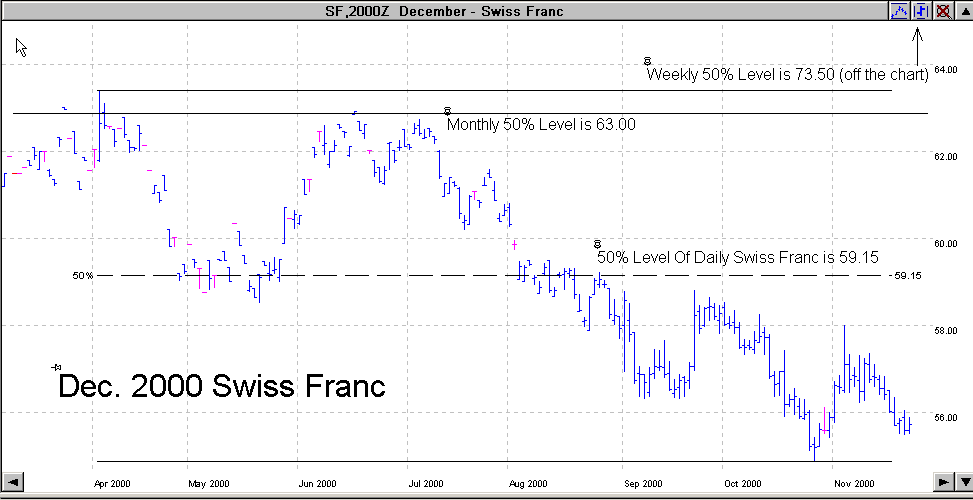This screenshot has height=500, width=973.
Task: Click the Weekly 50% Level annotation anchor marker
Action: (x=648, y=61)
